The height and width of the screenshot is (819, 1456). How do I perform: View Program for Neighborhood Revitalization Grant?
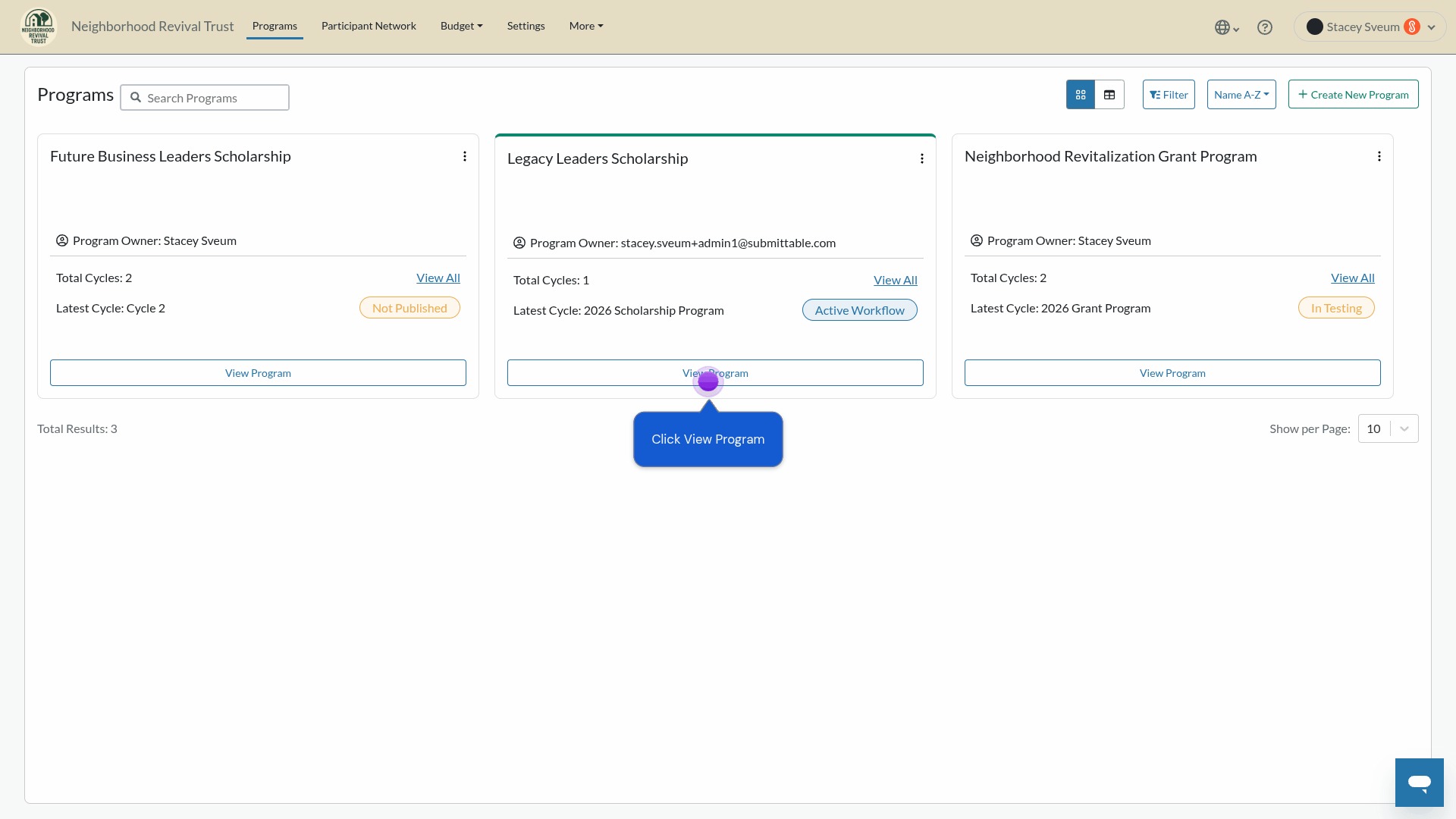pos(1172,373)
